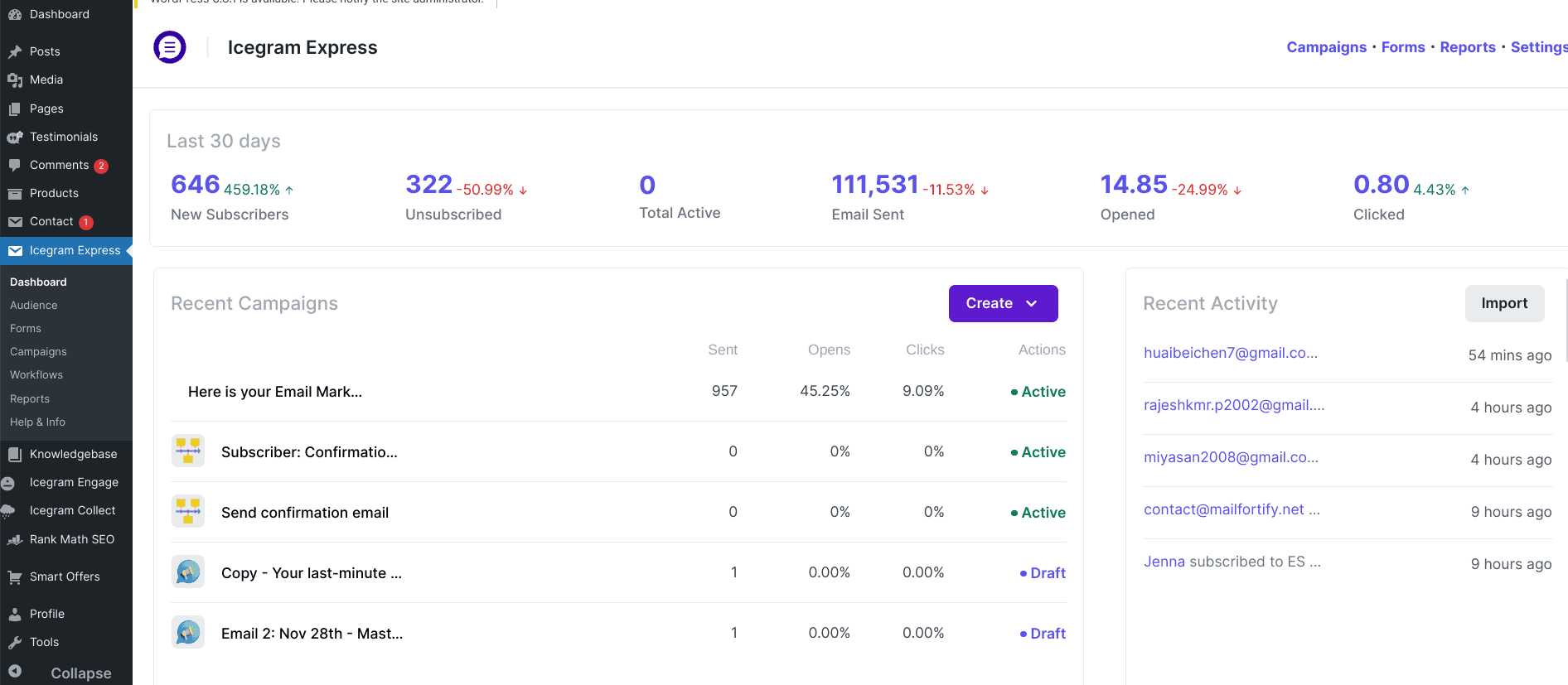1568x685 pixels.
Task: Click Active status of 'Here is your Email Mark...'
Action: pos(1038,392)
